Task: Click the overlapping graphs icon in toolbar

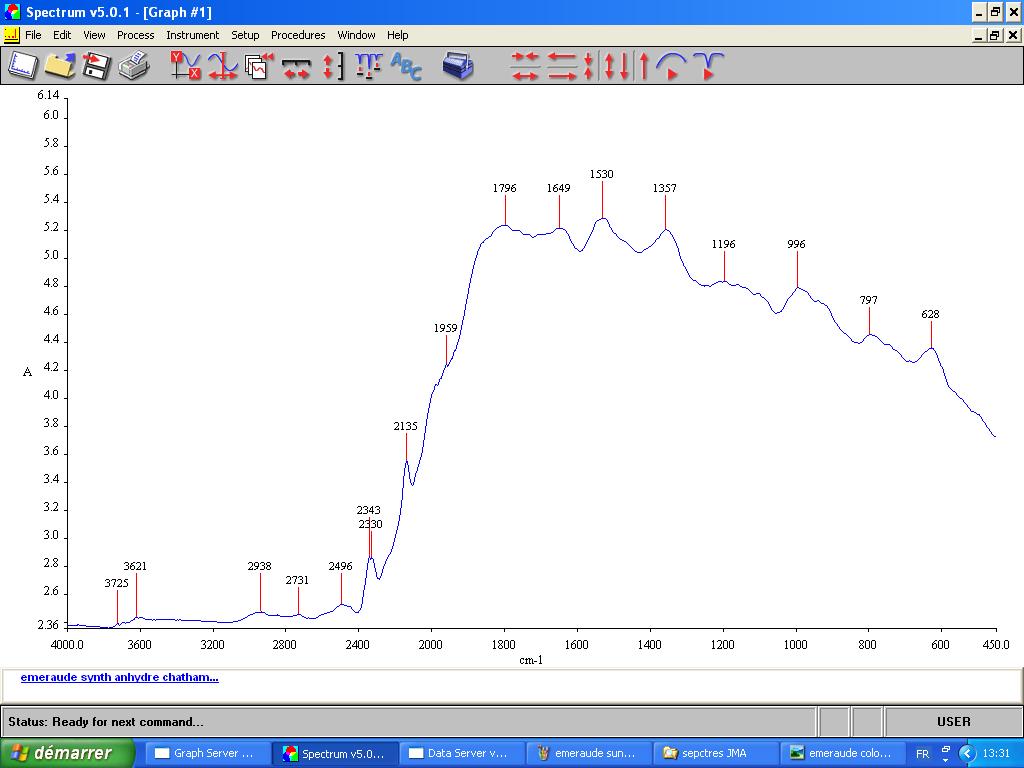Action: click(259, 66)
